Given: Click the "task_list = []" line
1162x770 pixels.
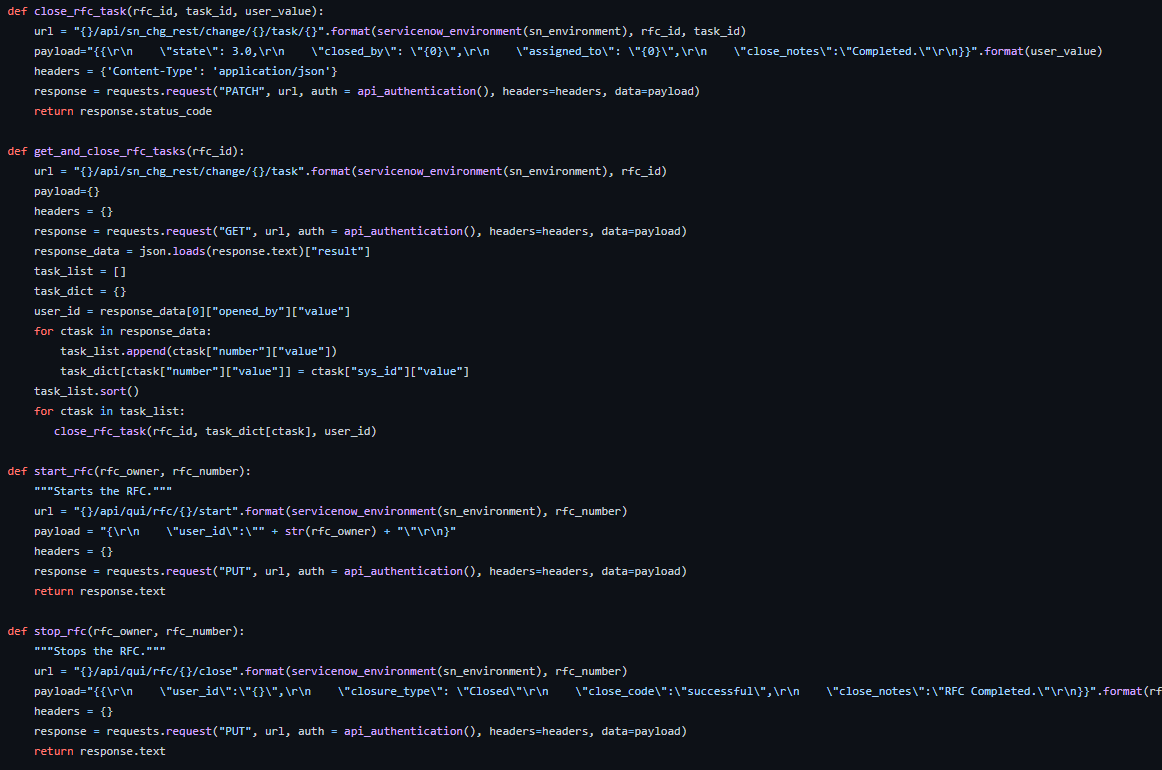Looking at the screenshot, I should tap(80, 271).
